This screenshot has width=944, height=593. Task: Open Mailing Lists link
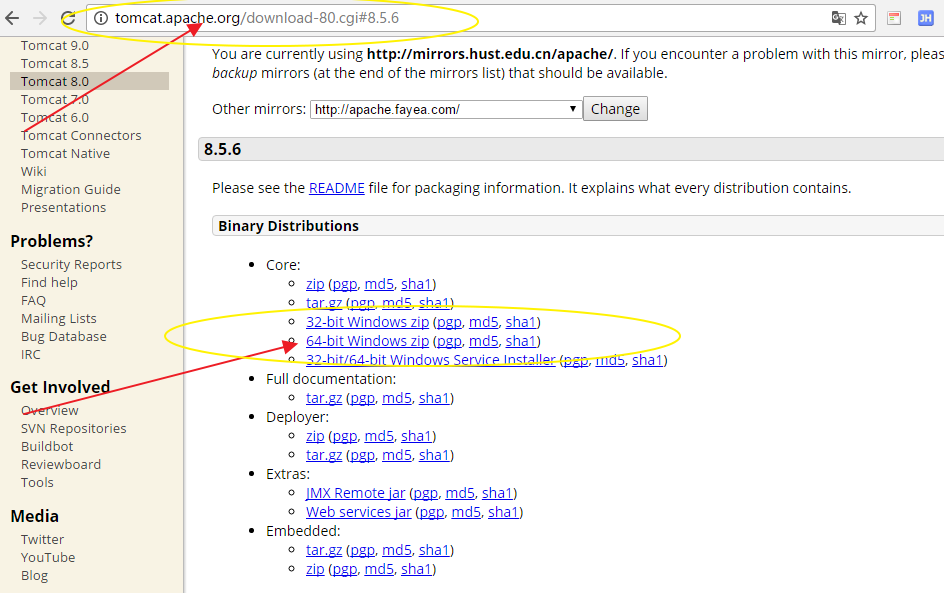(58, 318)
